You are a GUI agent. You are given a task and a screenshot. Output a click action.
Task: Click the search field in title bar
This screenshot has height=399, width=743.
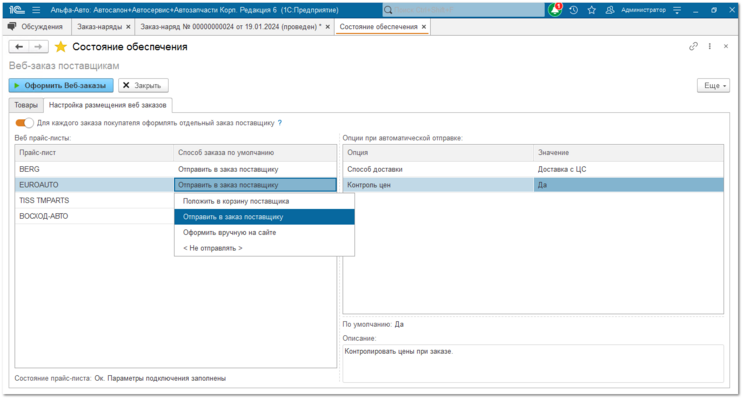(463, 10)
